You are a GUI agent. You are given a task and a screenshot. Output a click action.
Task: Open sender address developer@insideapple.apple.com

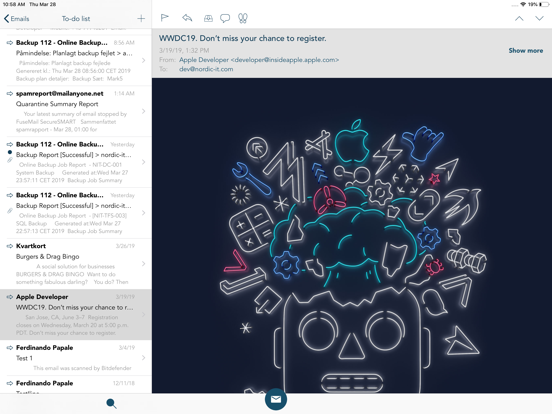[x=259, y=60]
